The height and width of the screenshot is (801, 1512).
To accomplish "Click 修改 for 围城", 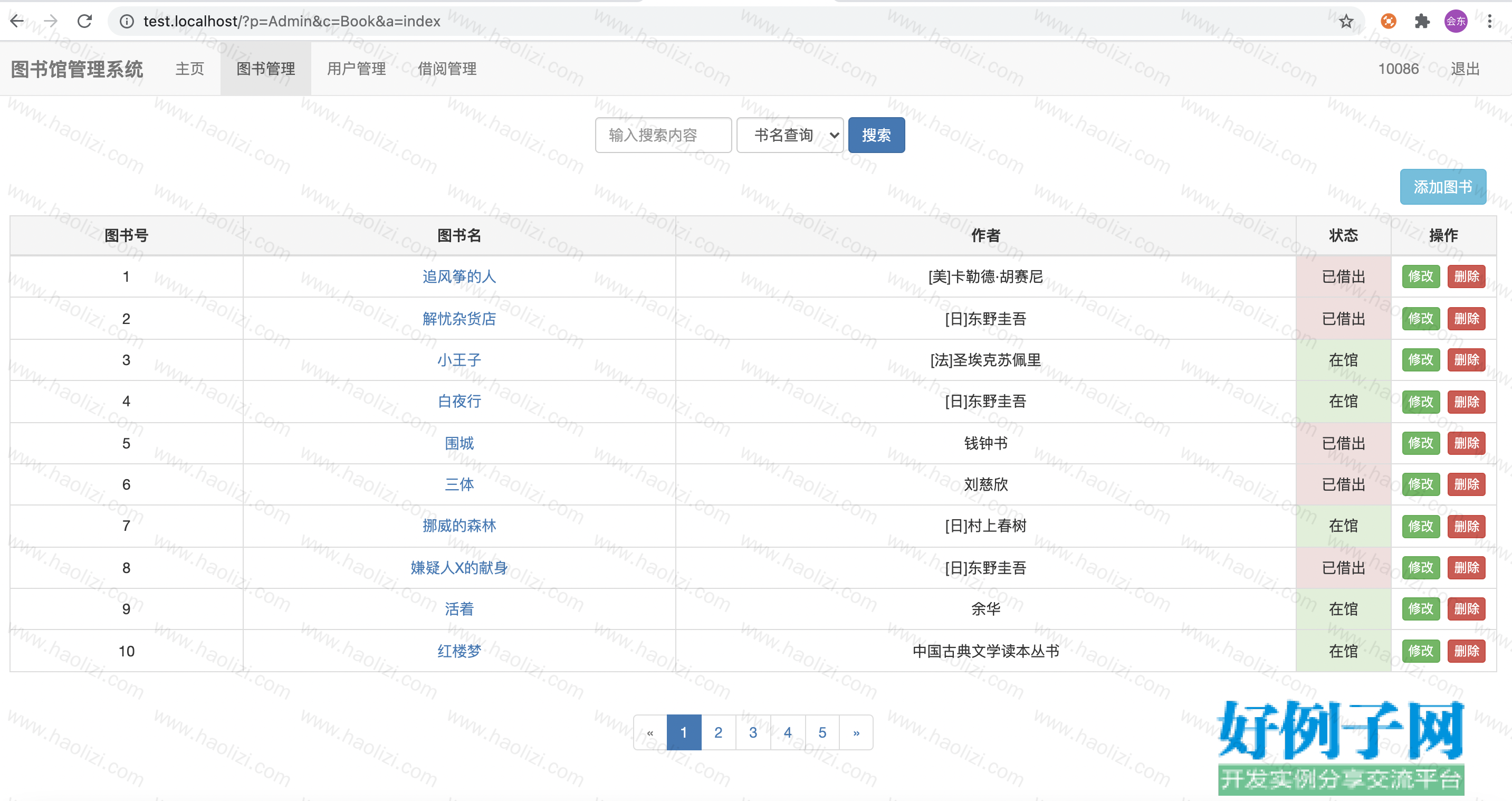I will click(x=1420, y=443).
